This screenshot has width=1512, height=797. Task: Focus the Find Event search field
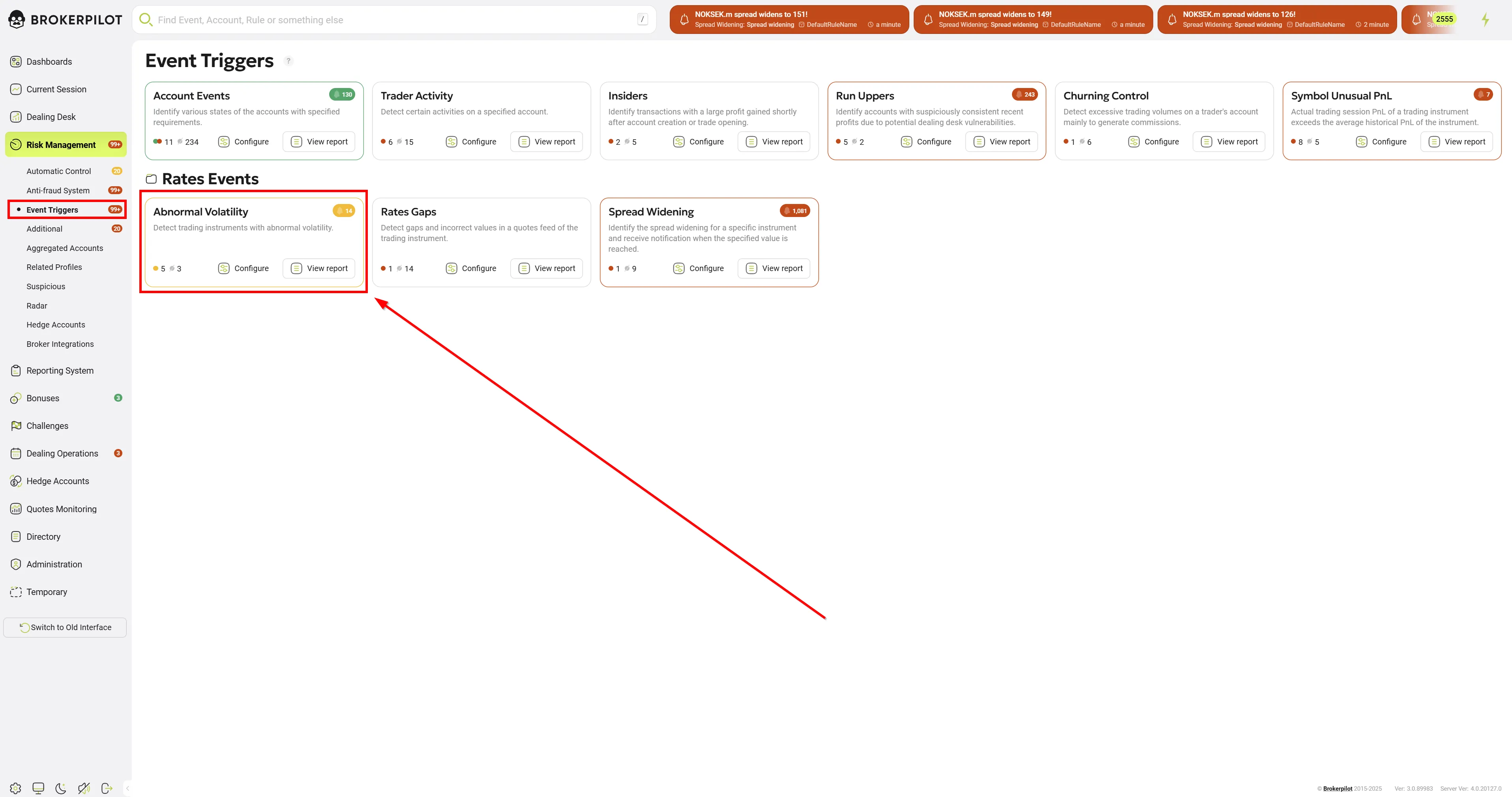pyautogui.click(x=394, y=20)
